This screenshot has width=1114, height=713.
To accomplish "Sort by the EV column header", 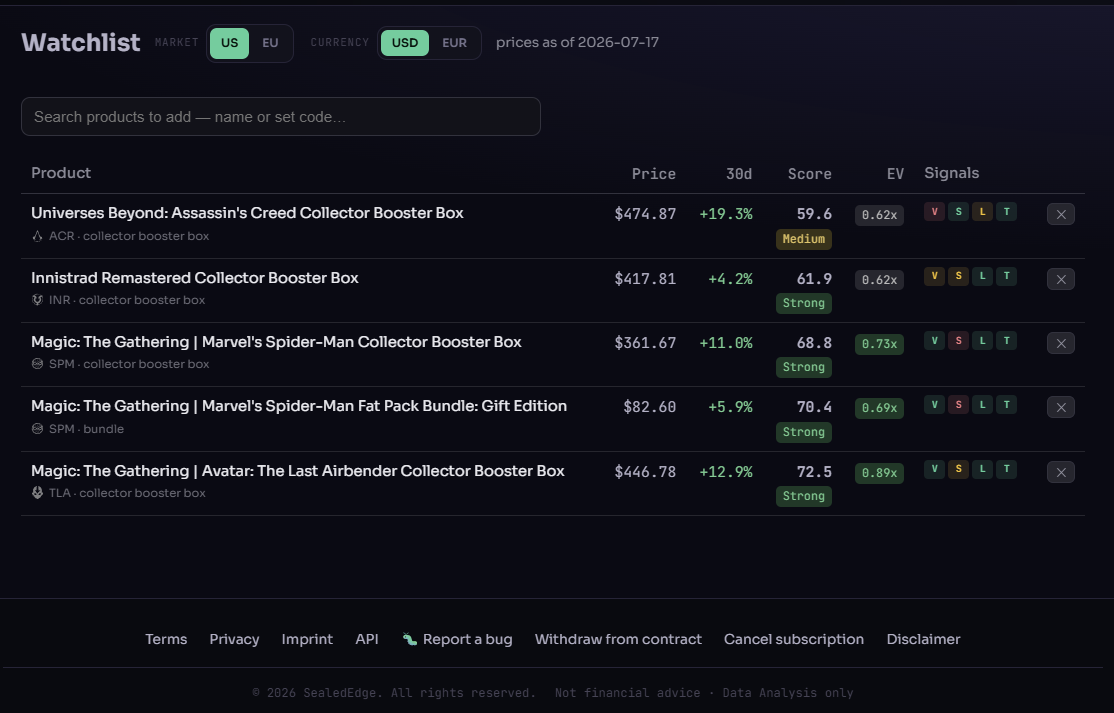I will (895, 174).
